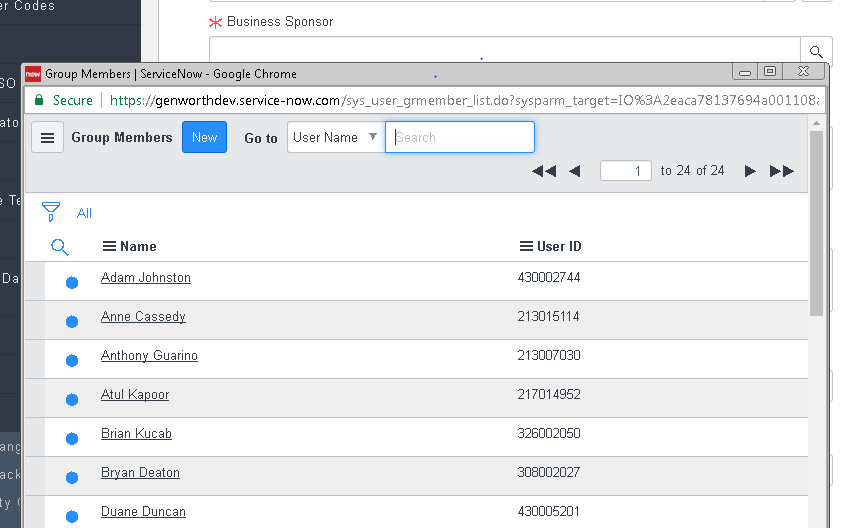Click into the Search input box
Viewport: 852px width, 528px height.
point(460,137)
